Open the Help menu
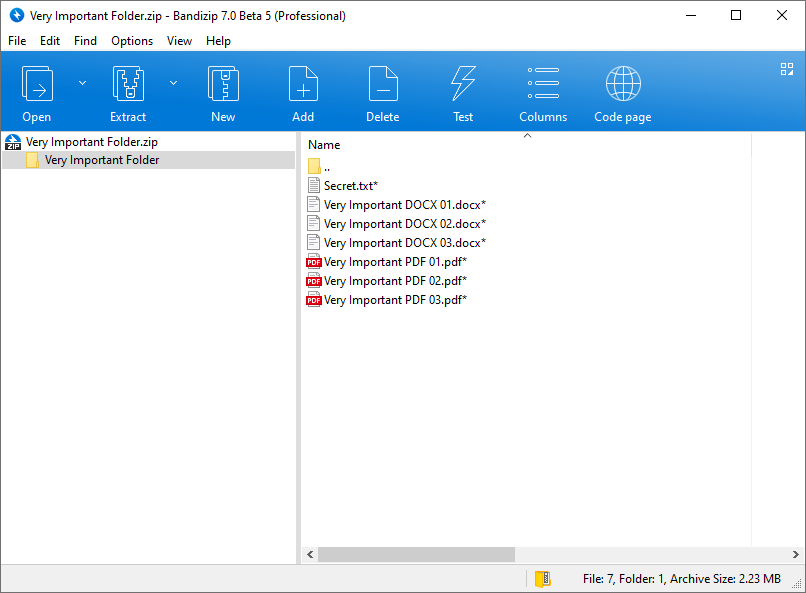Viewport: 806px width, 593px height. pos(218,41)
